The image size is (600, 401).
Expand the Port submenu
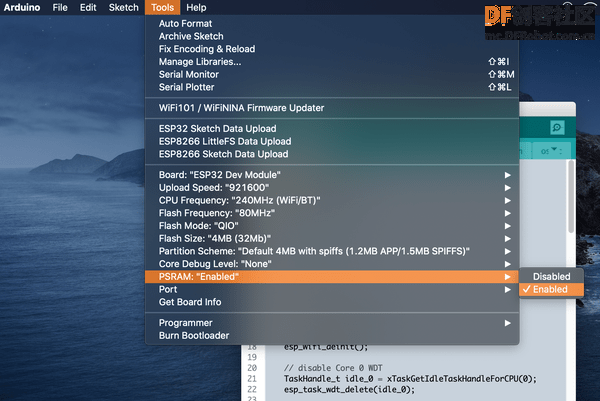click(332, 289)
